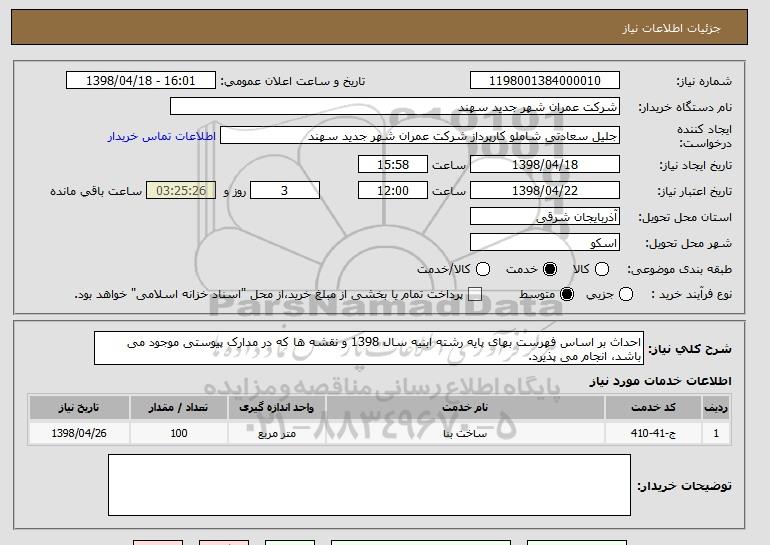The image size is (770, 545).
Task: Click service code cell ج-41-410
Action: point(653,433)
